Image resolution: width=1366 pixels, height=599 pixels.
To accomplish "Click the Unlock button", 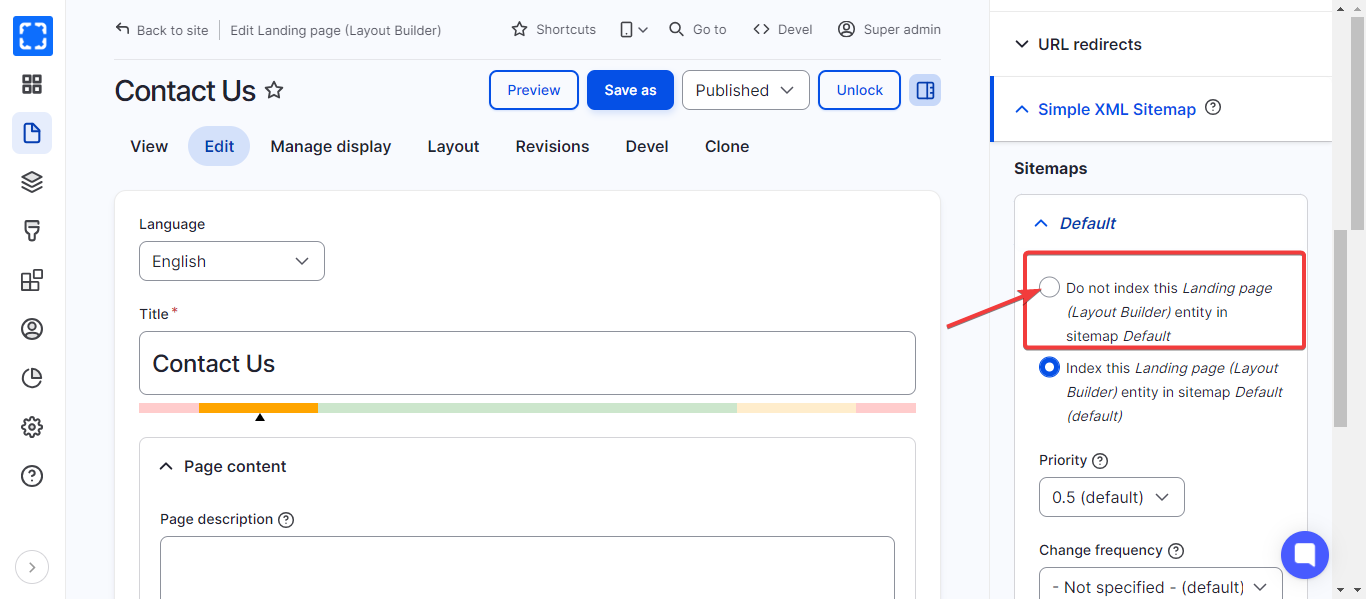I will (x=859, y=90).
